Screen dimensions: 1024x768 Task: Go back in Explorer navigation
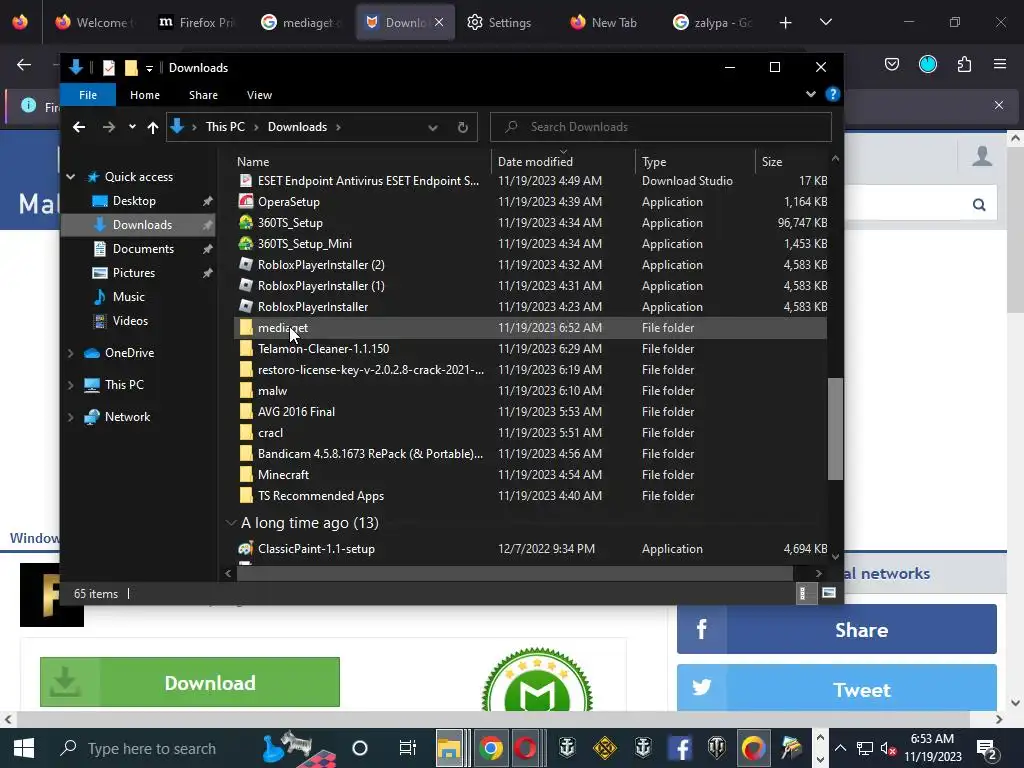tap(79, 127)
